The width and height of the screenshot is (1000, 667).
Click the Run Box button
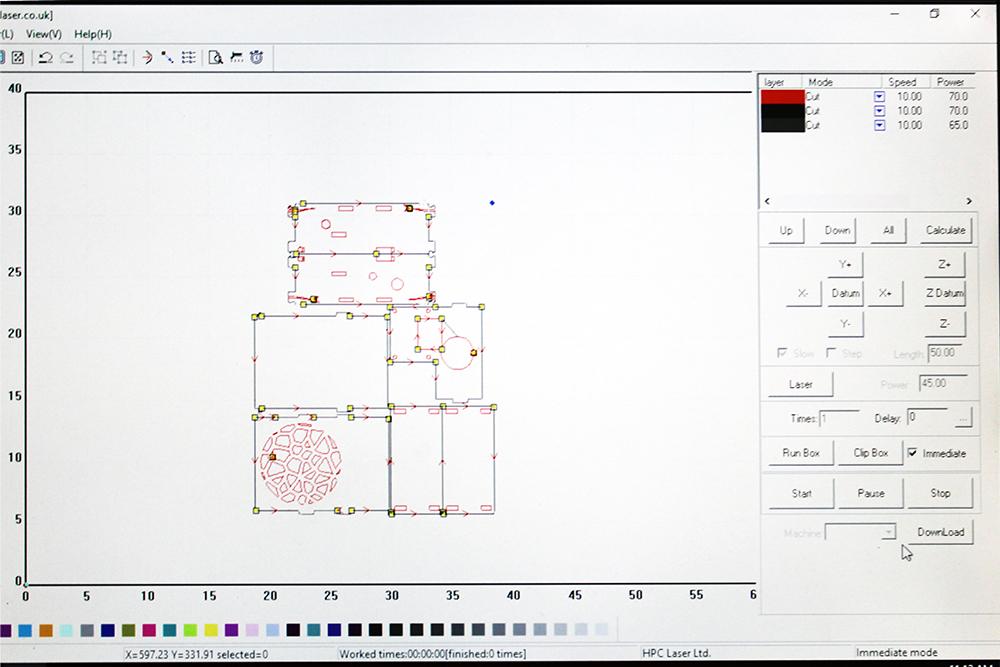(x=801, y=453)
